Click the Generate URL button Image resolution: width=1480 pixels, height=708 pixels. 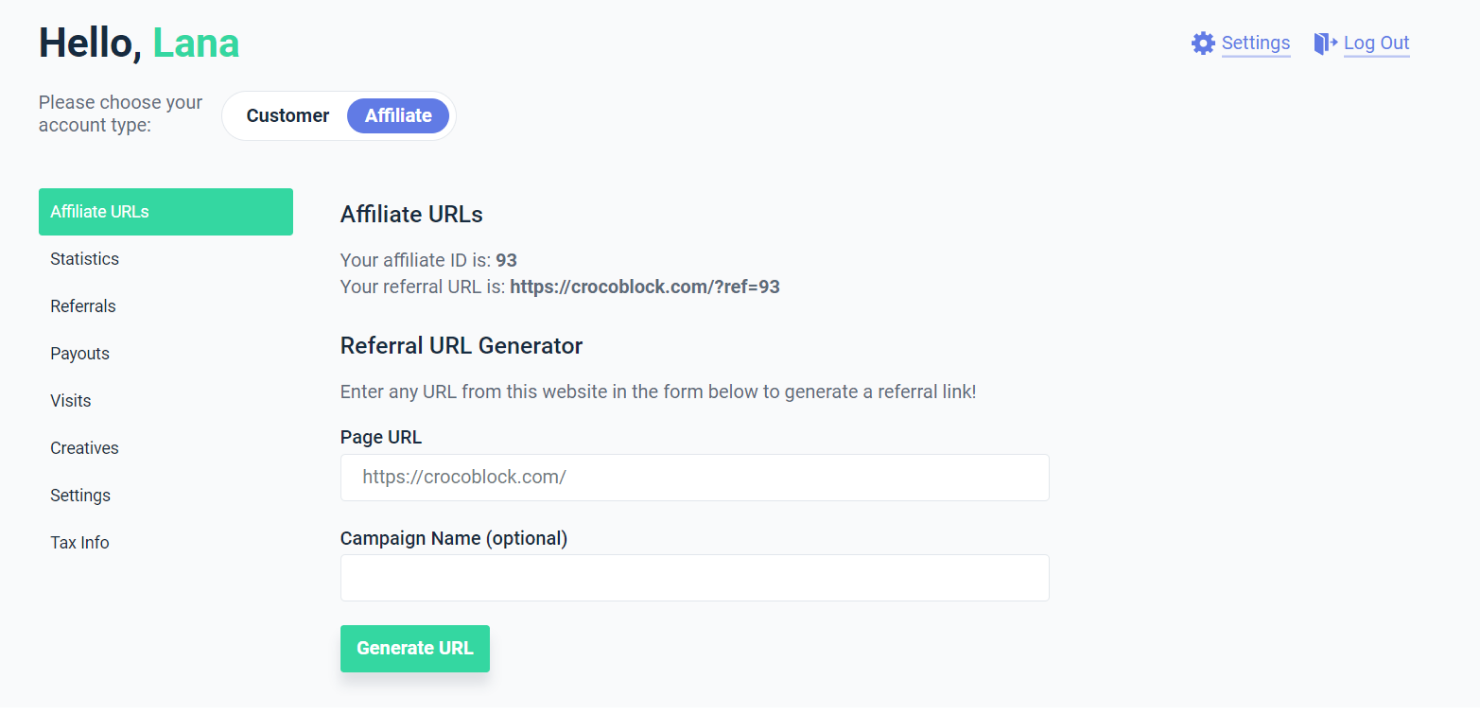click(415, 648)
